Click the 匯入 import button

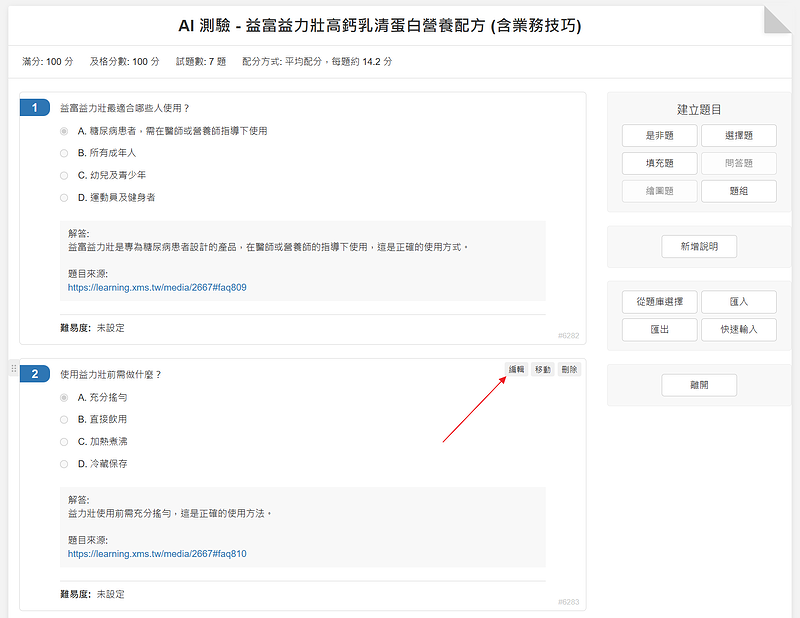[x=738, y=302]
